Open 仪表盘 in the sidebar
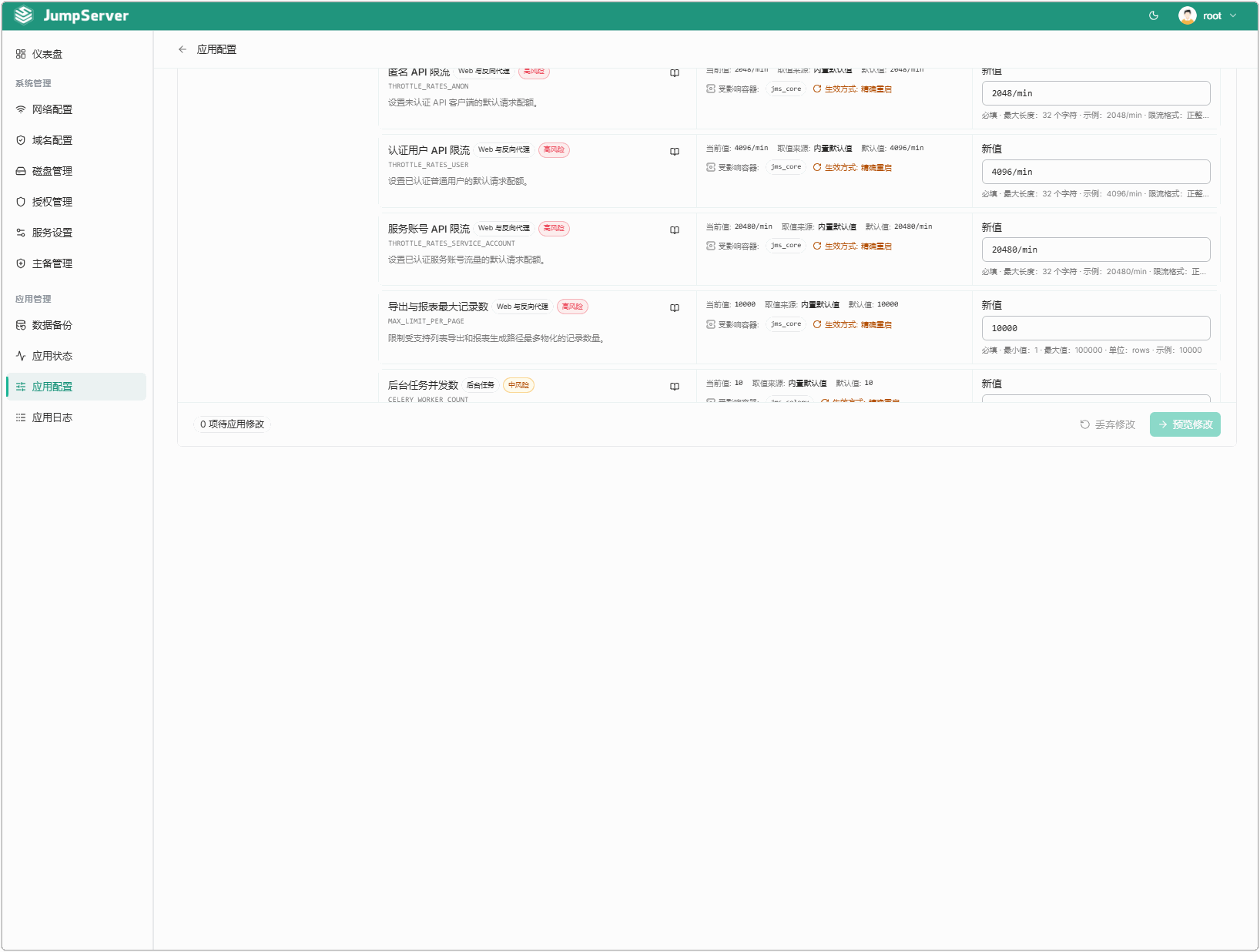The height and width of the screenshot is (952, 1260). [76, 54]
